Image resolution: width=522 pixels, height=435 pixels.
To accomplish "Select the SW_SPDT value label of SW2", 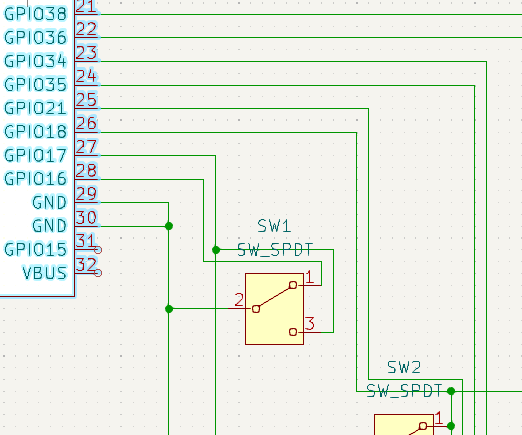I will point(404,391).
